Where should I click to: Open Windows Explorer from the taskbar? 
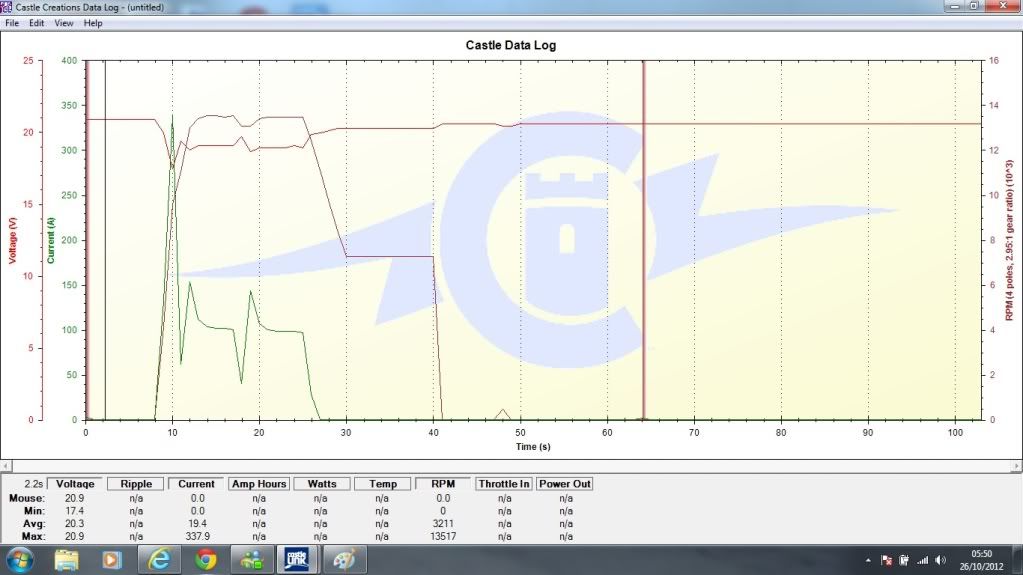[67, 560]
